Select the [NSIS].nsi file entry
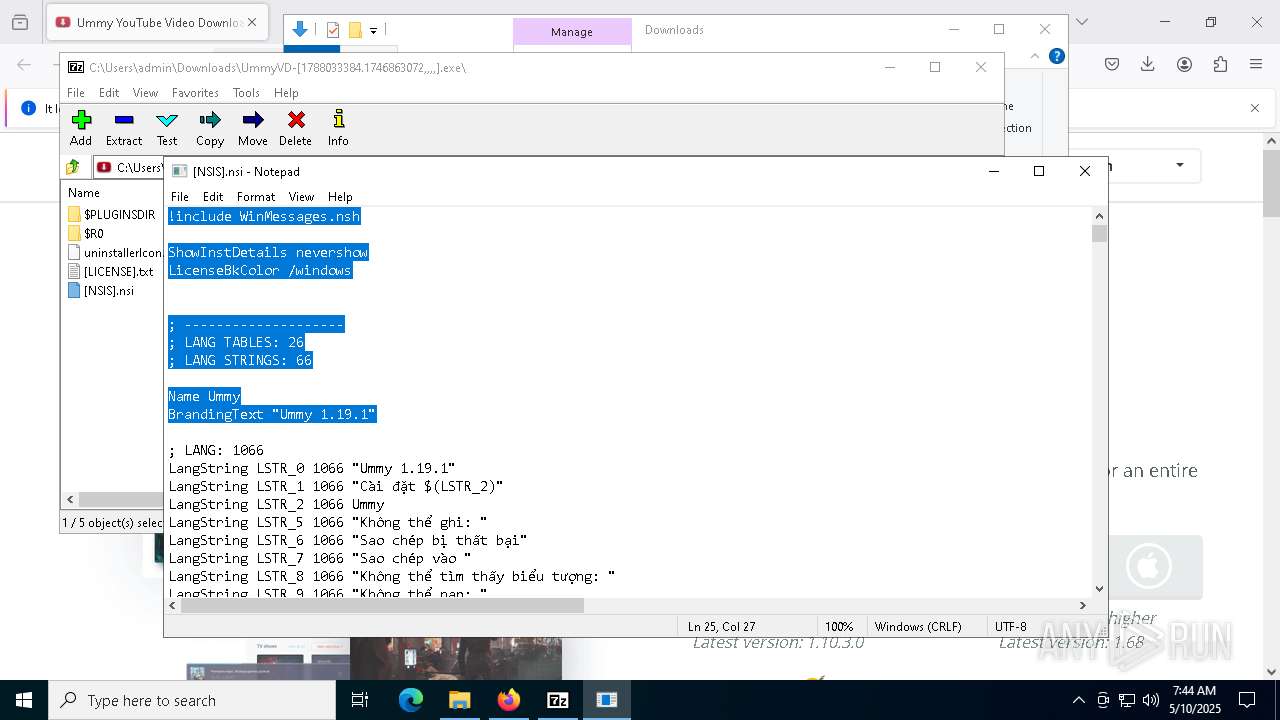The height and width of the screenshot is (720, 1280). point(101,290)
